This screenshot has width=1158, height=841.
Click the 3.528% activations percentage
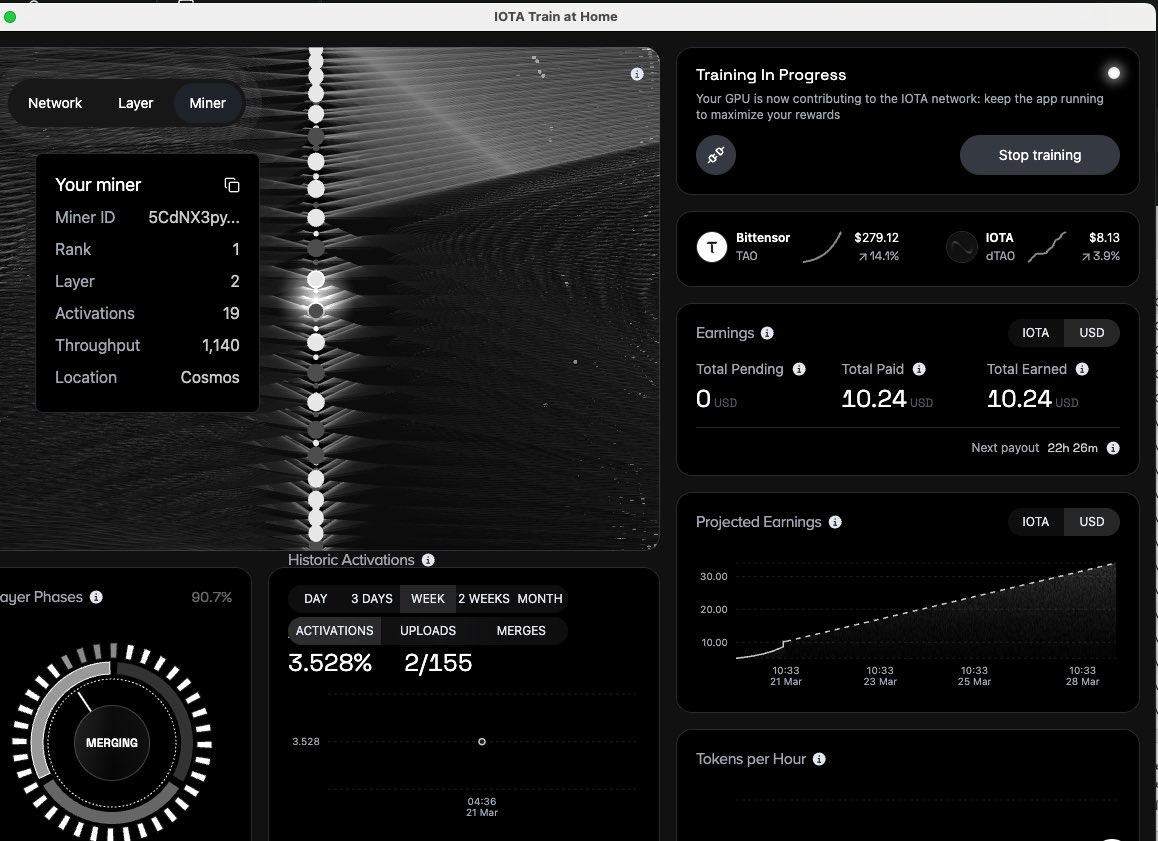(x=330, y=663)
